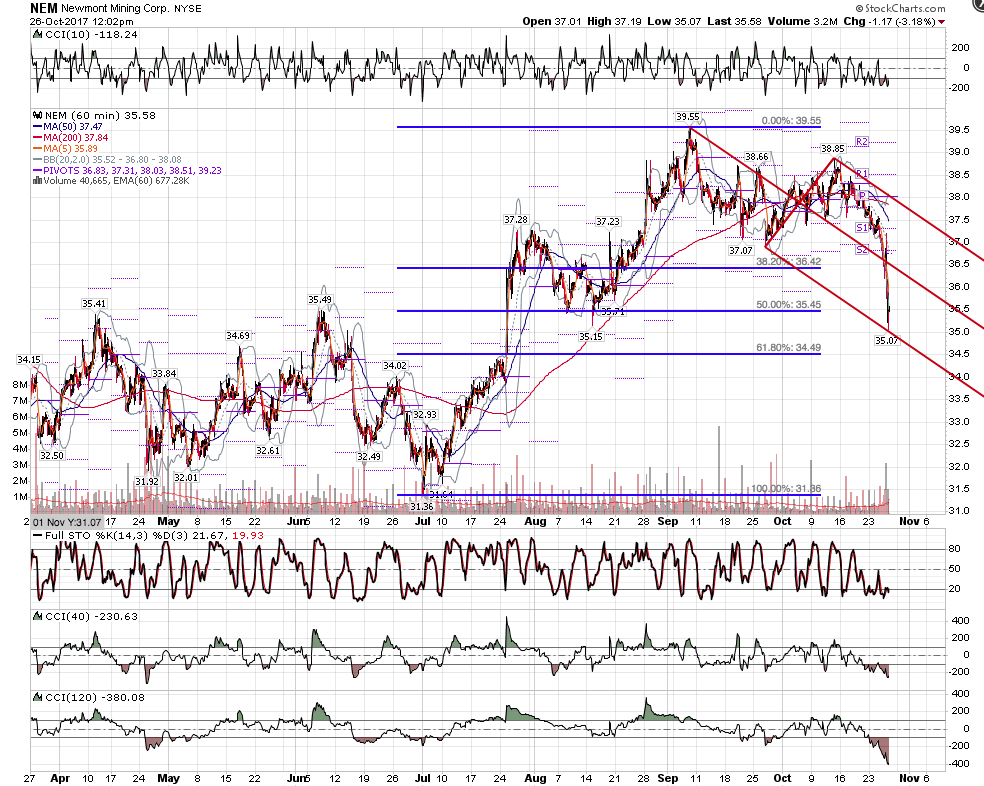
Task: Click Sep on the main chart date axis
Action: pyautogui.click(x=668, y=522)
